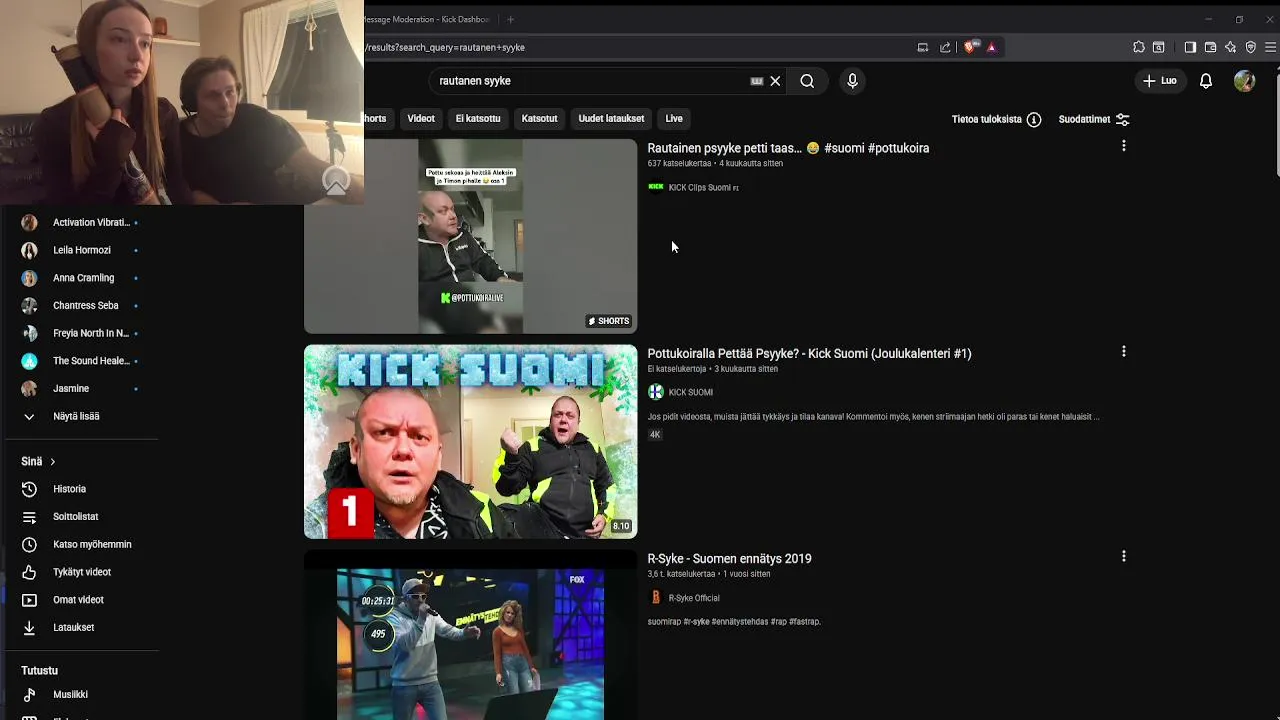1280x720 pixels.
Task: Open Leila Hormozi subscription channel
Action: (x=80, y=250)
